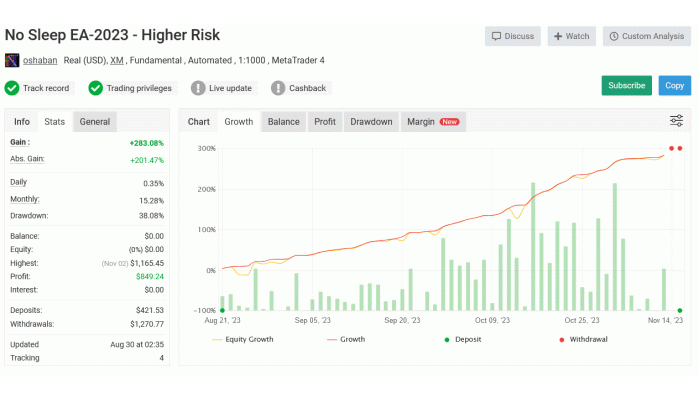Click the green Track record checkmark icon

[x=12, y=88]
